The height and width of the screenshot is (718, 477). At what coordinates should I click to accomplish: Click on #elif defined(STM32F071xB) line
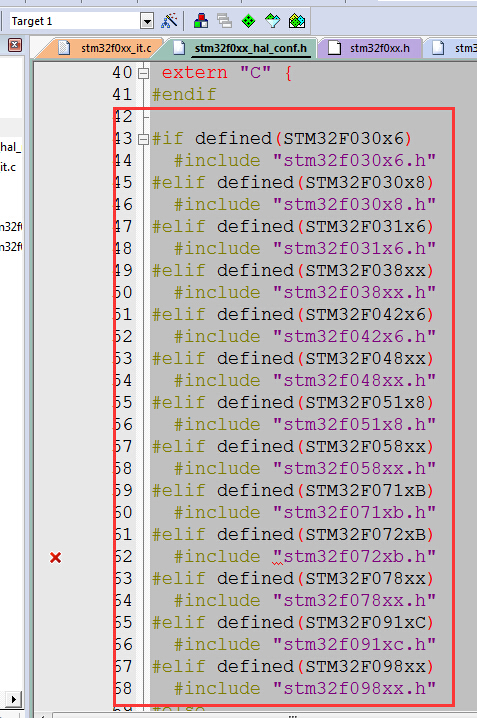[293, 490]
